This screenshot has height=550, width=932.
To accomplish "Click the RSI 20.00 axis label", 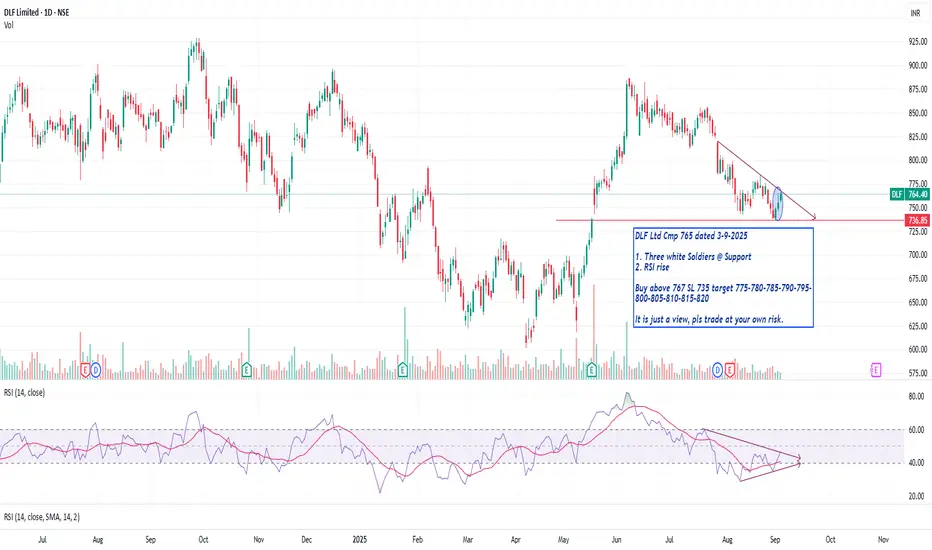I will click(x=917, y=496).
